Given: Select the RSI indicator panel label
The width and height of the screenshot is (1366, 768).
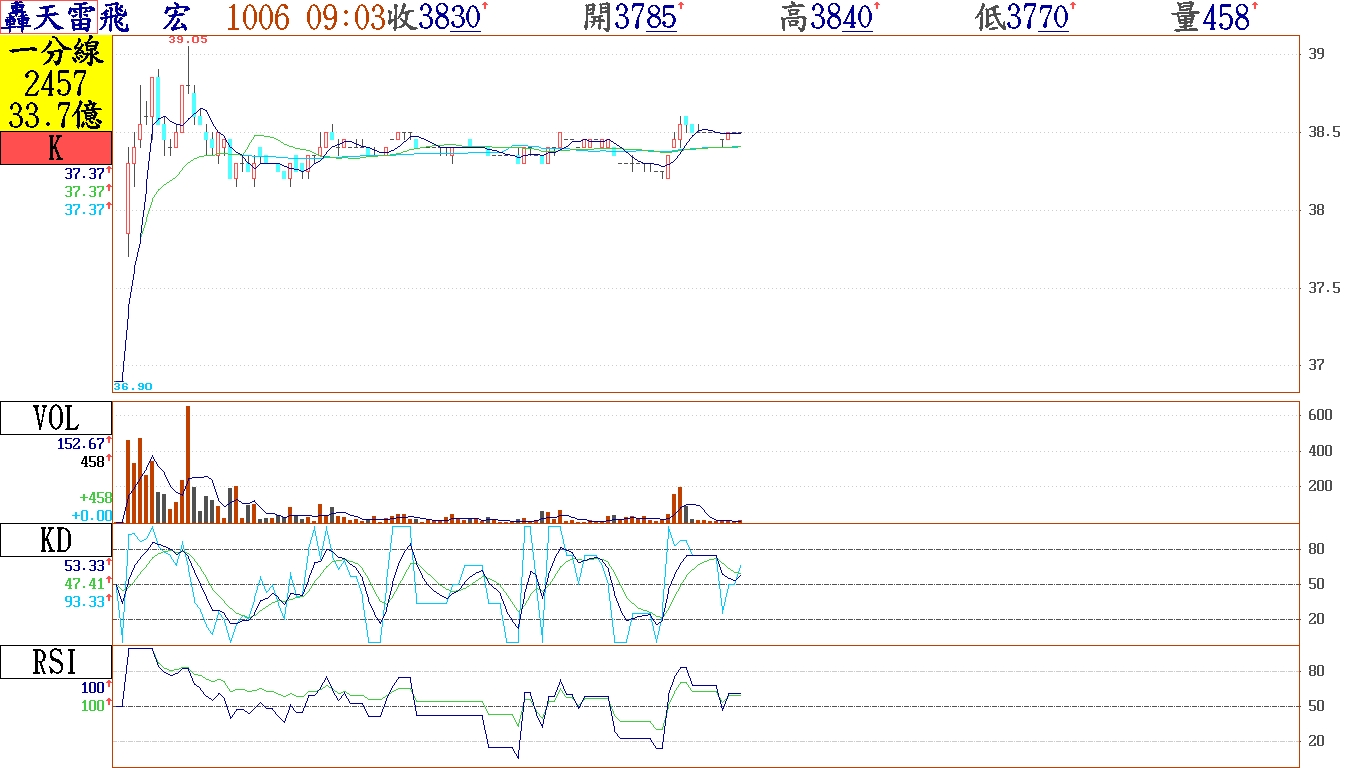Looking at the screenshot, I should [x=55, y=662].
